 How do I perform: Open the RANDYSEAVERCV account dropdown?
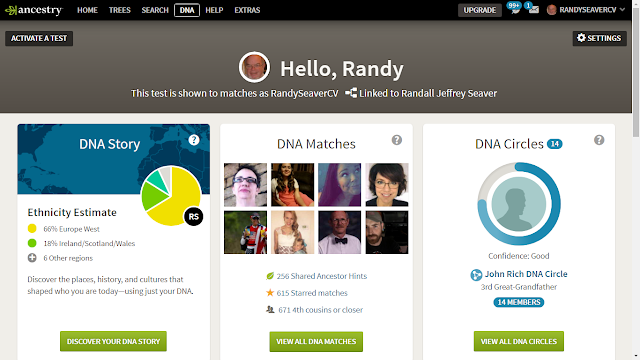tap(586, 10)
